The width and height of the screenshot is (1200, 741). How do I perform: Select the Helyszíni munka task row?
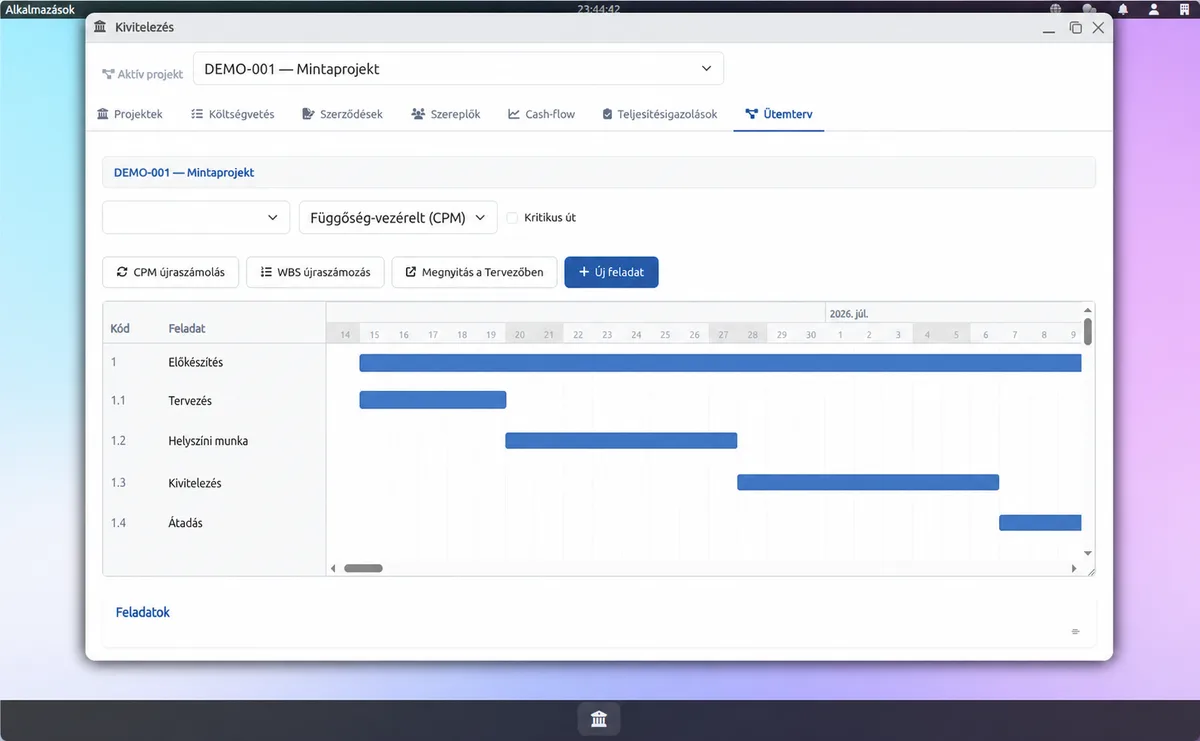click(214, 441)
